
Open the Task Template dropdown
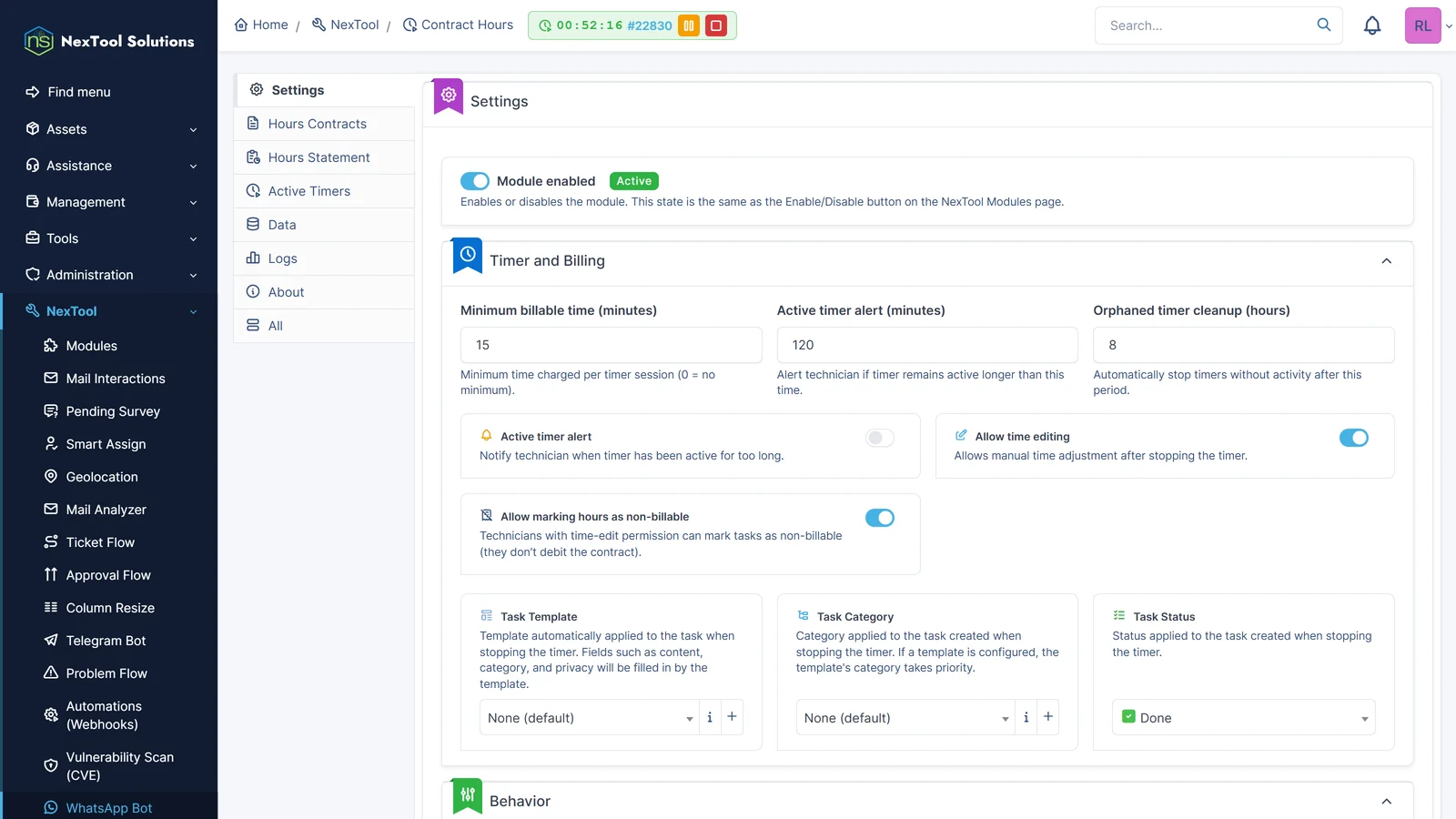click(589, 718)
